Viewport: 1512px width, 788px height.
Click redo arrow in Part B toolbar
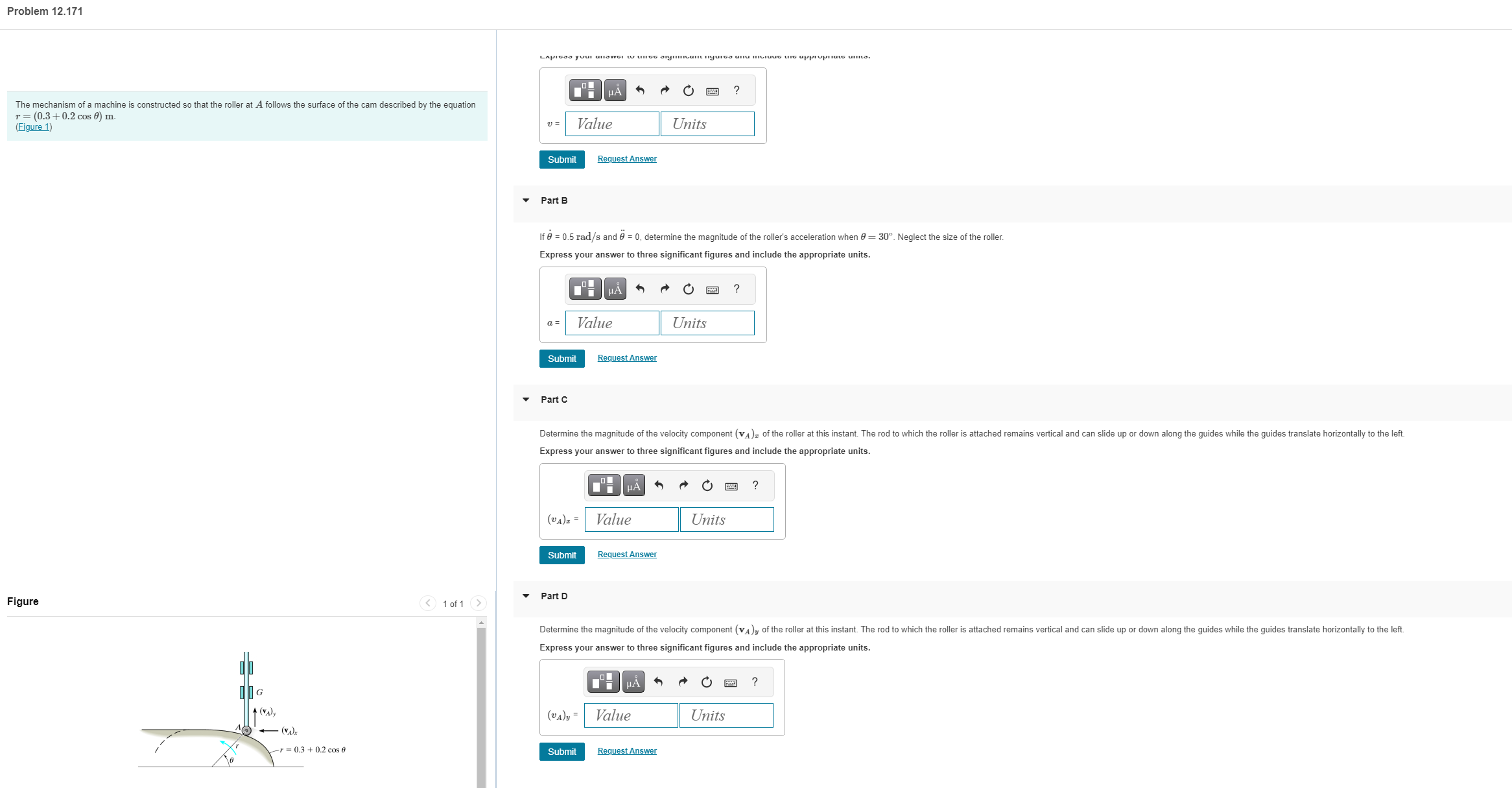click(x=665, y=289)
